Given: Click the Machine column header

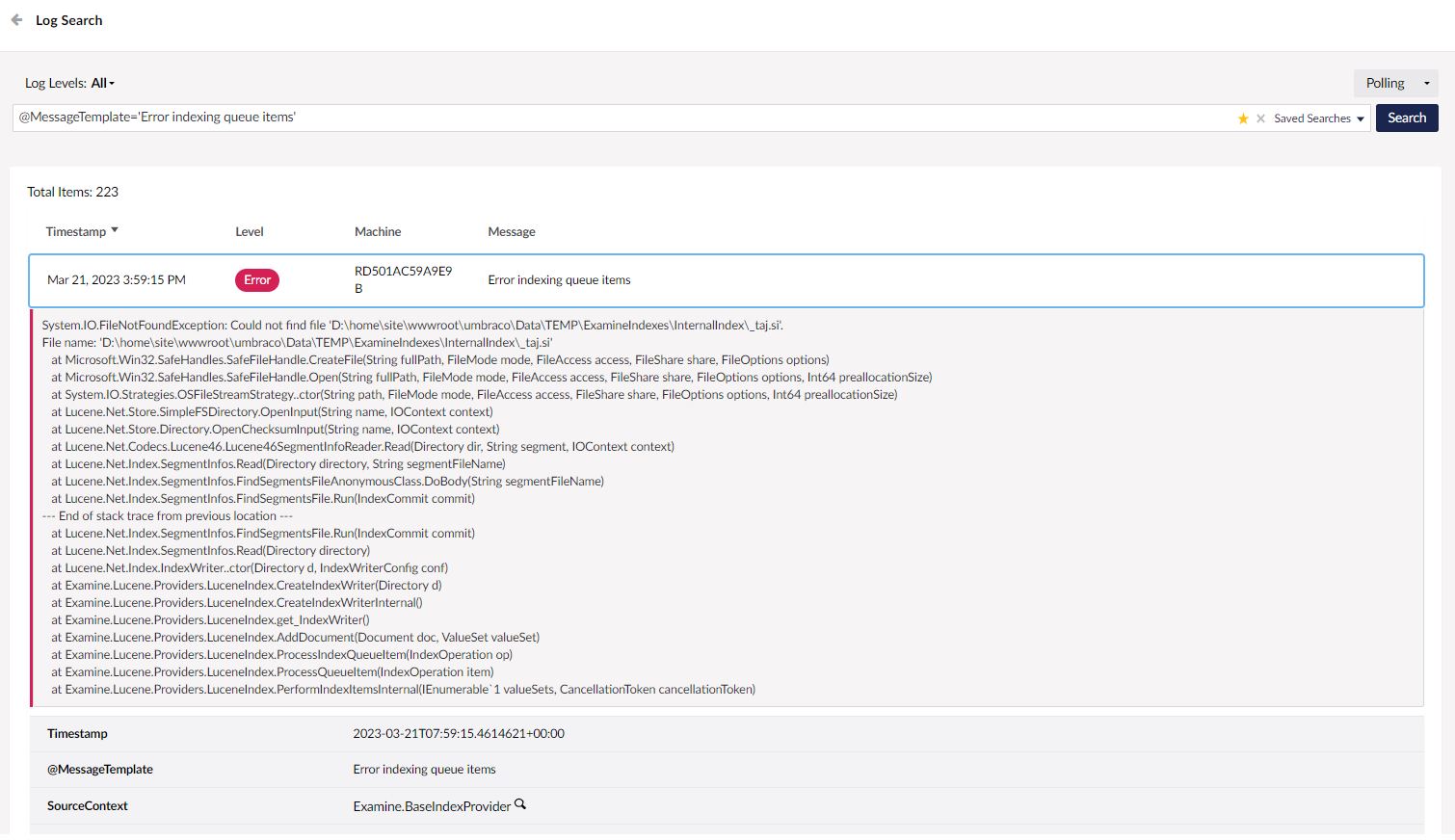Looking at the screenshot, I should tap(378, 232).
